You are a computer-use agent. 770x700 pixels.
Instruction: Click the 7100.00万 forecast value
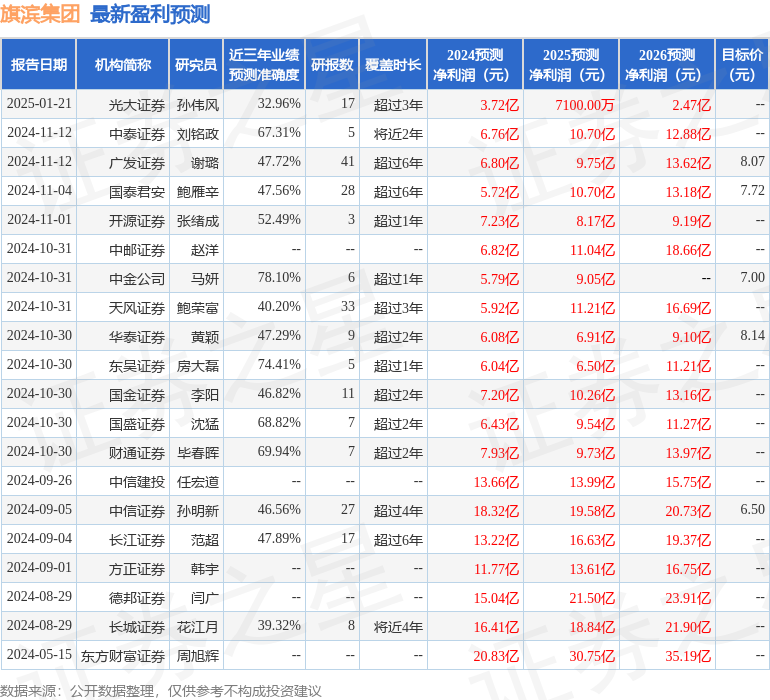click(x=585, y=105)
